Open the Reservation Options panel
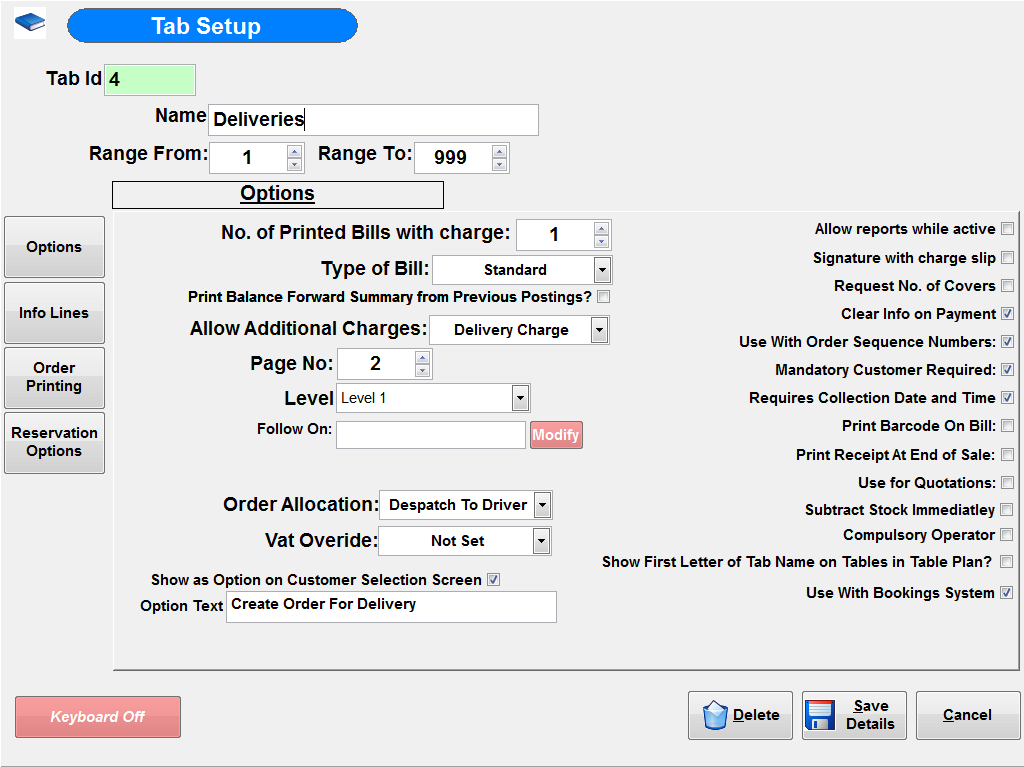1024x767 pixels. pyautogui.click(x=54, y=442)
